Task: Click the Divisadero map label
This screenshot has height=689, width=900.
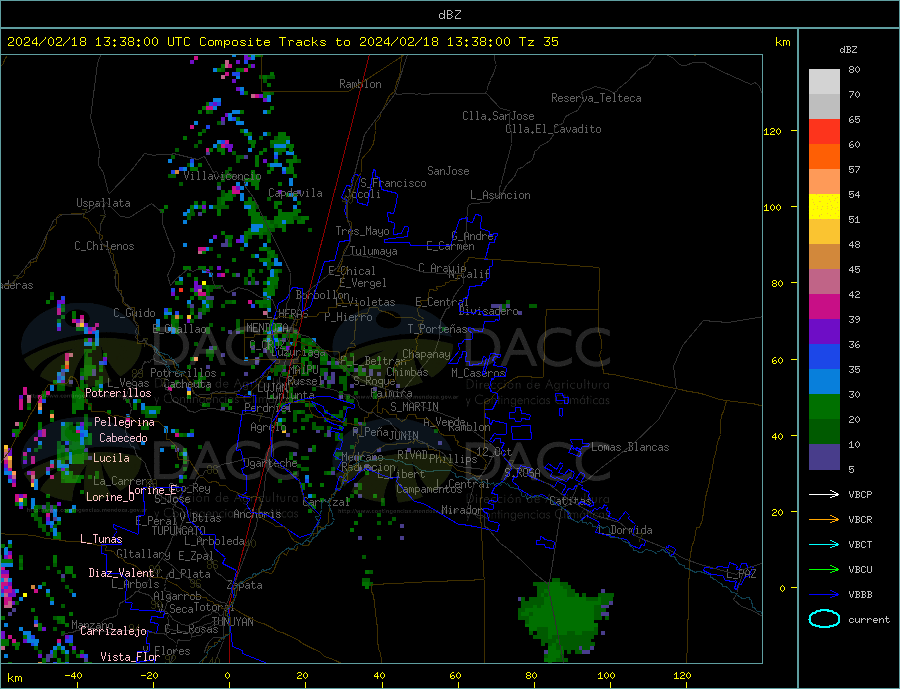Action: (x=488, y=311)
